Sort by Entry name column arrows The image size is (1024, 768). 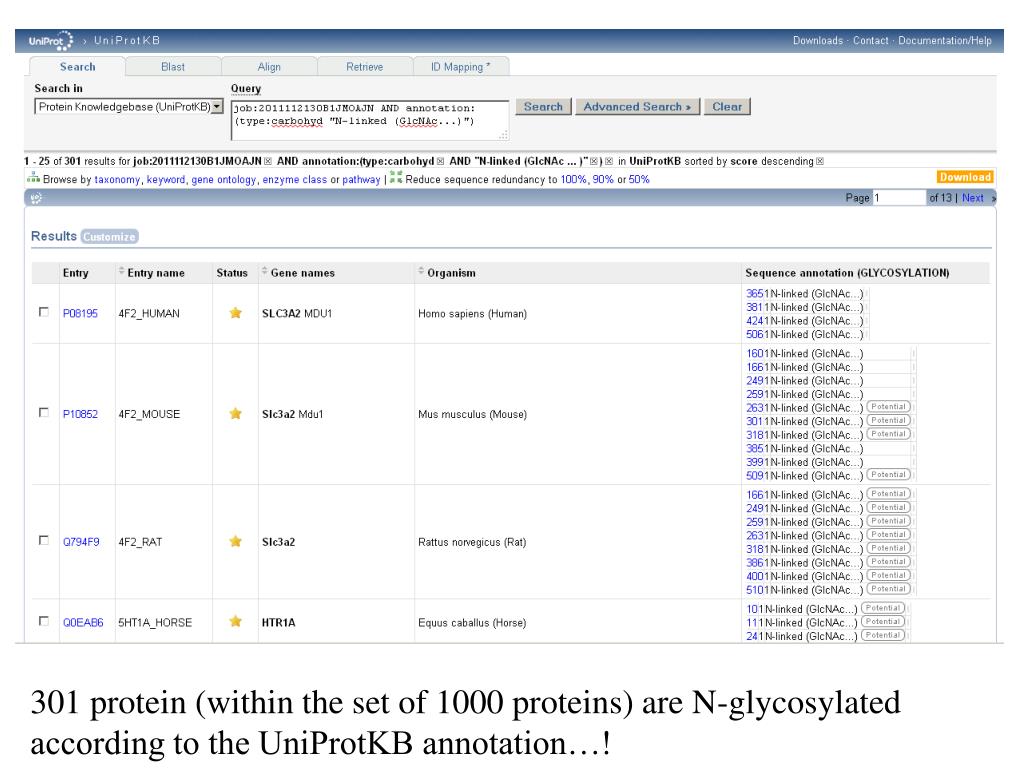coord(121,271)
